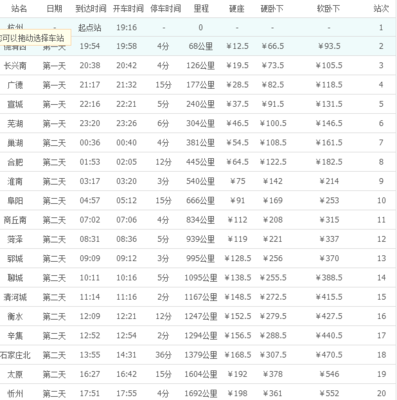Select station 广德
Screen dimensions: 397x400
click(x=15, y=85)
